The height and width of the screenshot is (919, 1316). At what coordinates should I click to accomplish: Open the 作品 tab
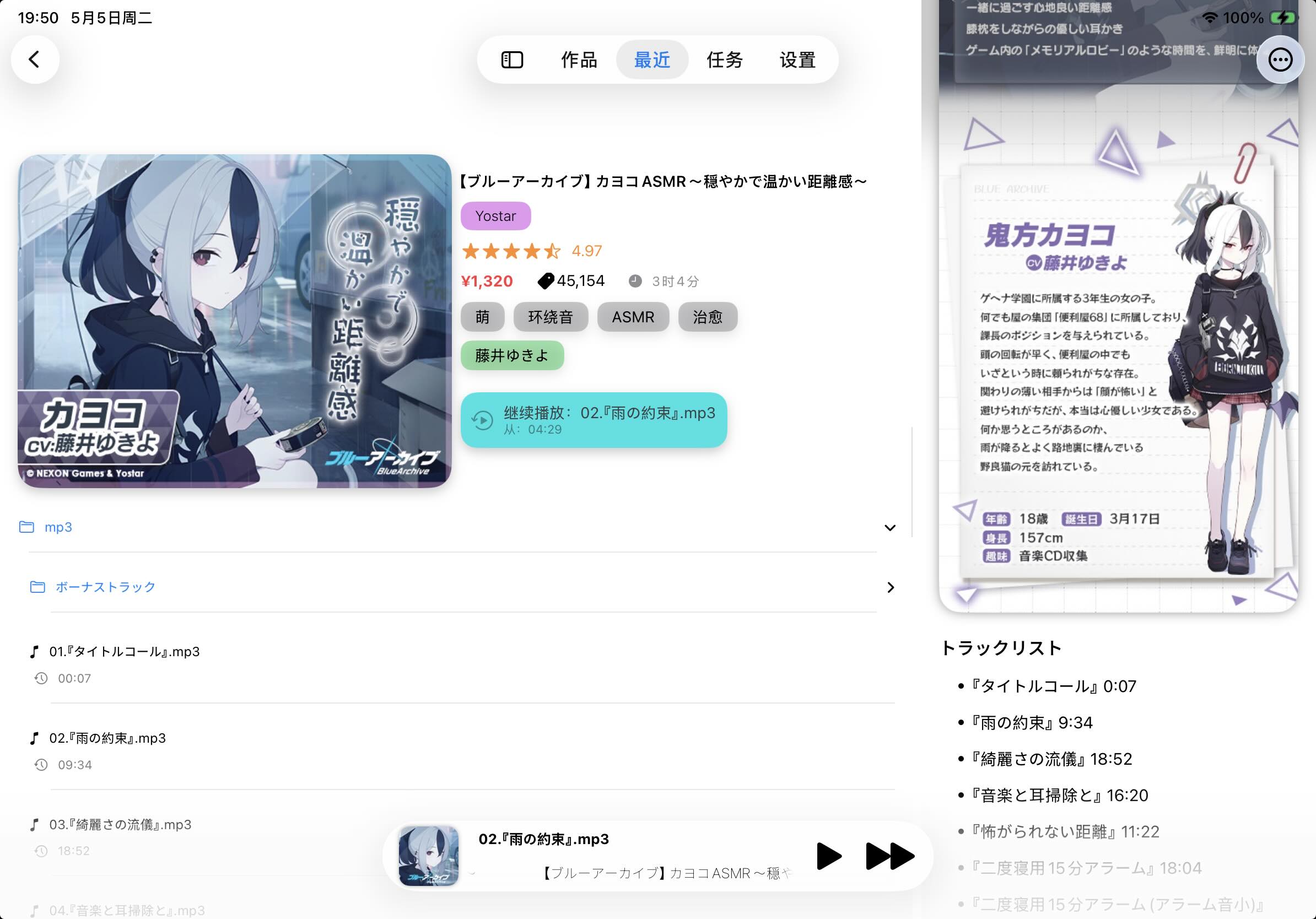coord(579,60)
